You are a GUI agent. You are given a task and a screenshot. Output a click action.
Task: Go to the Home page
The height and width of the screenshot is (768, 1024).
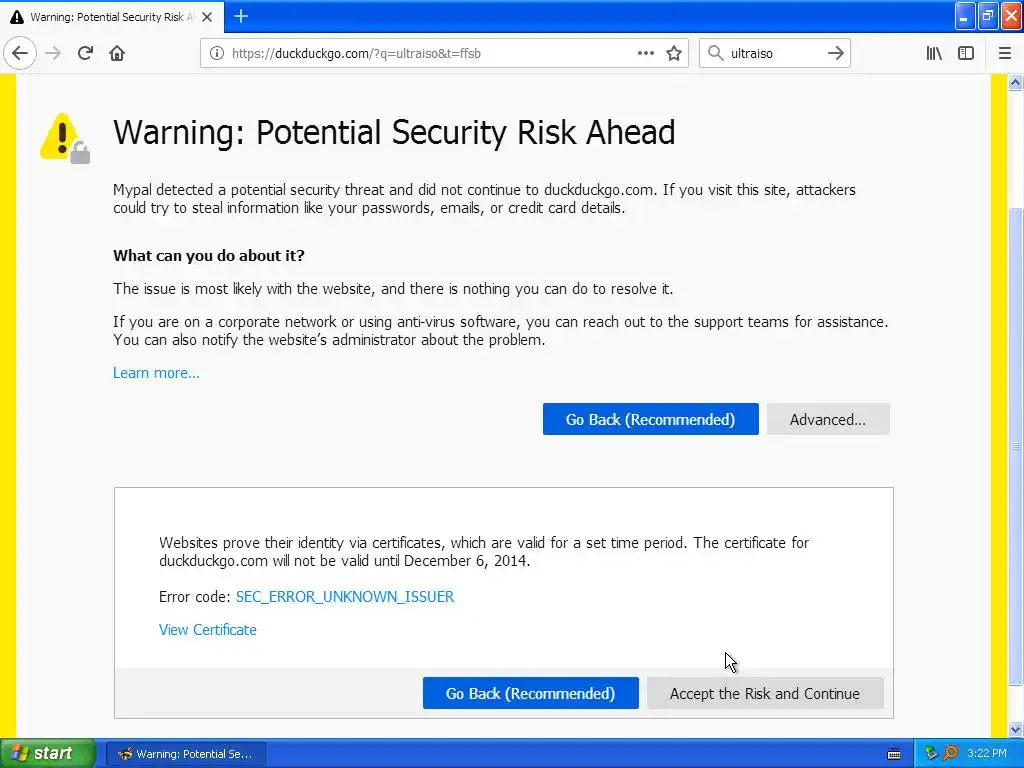pyautogui.click(x=117, y=53)
